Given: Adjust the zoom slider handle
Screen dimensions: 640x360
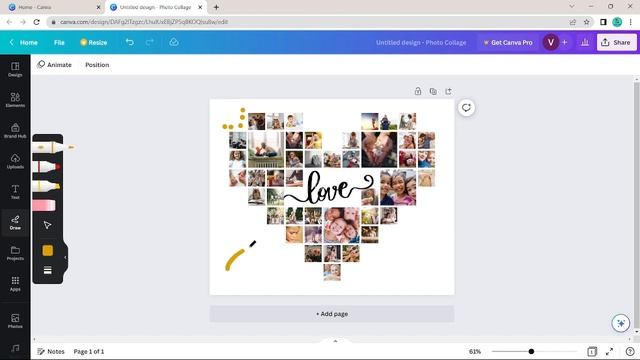Looking at the screenshot, I should click(531, 351).
